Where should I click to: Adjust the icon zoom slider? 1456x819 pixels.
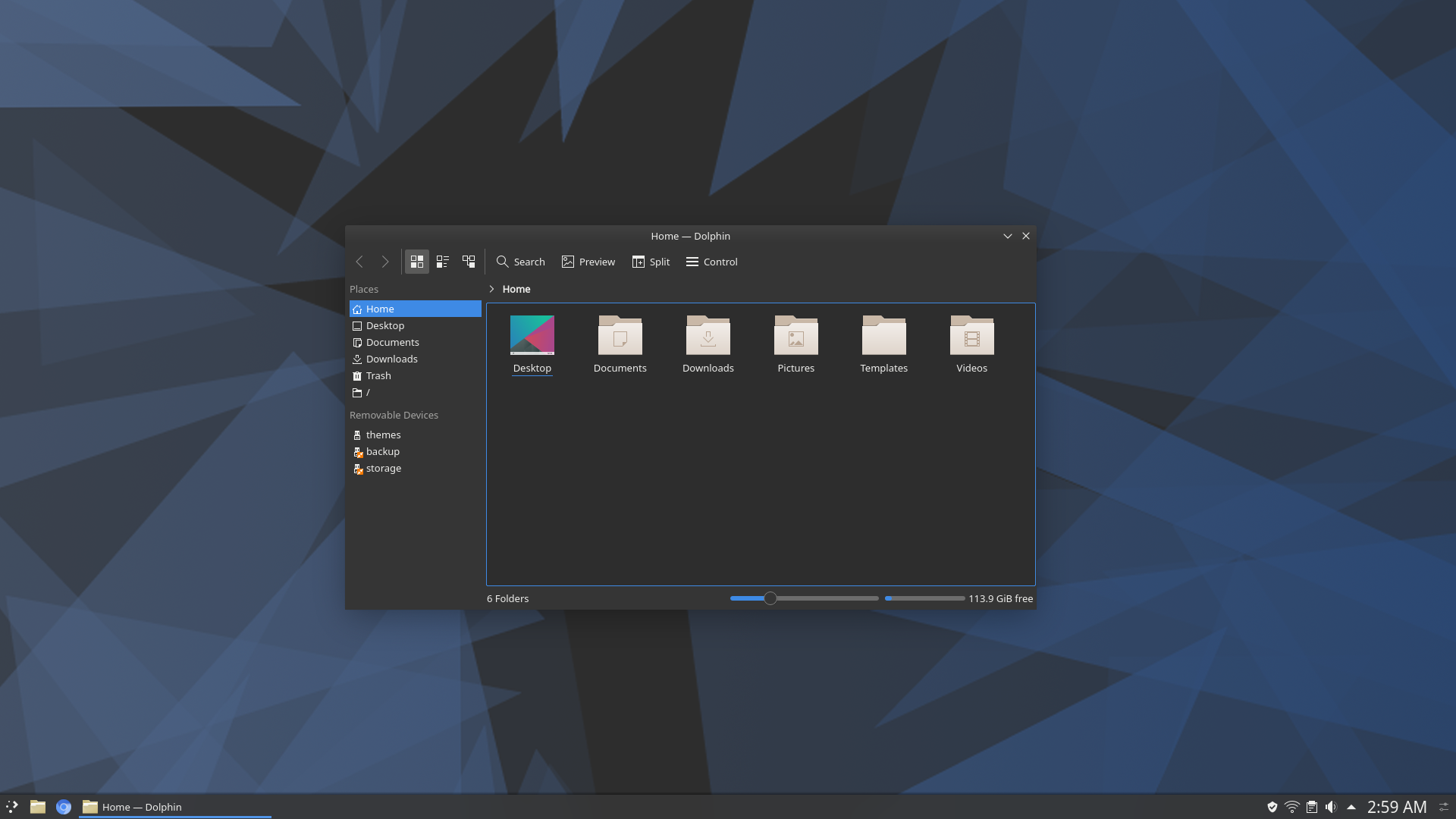click(x=770, y=598)
